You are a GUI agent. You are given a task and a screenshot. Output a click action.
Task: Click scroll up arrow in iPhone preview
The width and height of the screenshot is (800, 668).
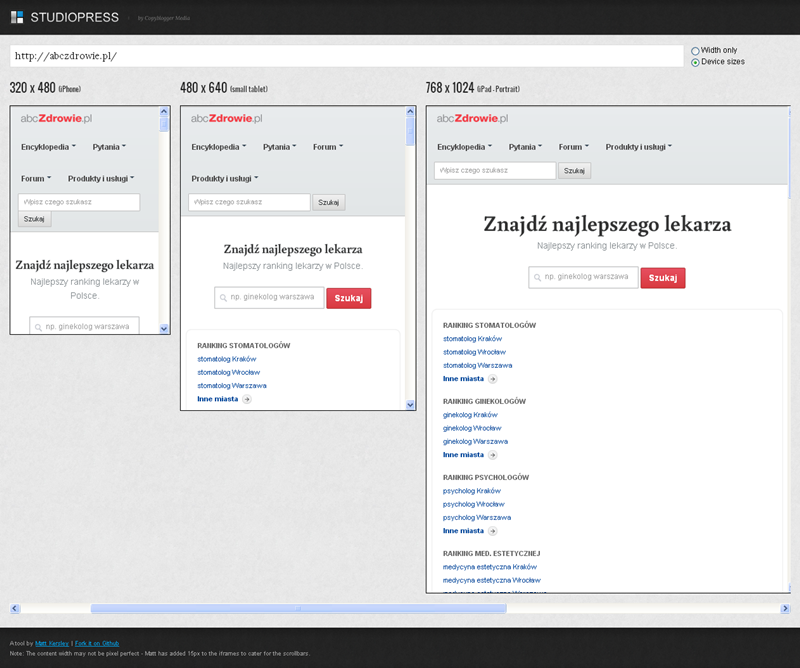click(164, 111)
